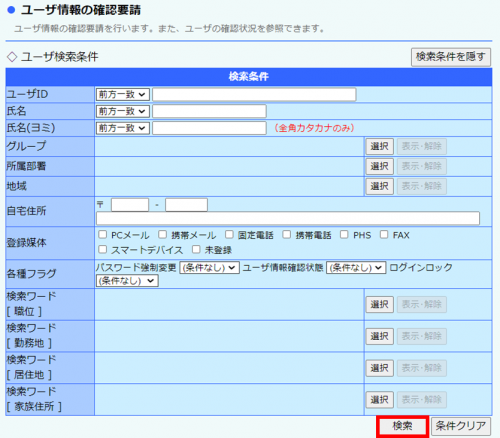Screen dimensions: 500x438
Task: Click the 検索 search button
Action: click(402, 426)
